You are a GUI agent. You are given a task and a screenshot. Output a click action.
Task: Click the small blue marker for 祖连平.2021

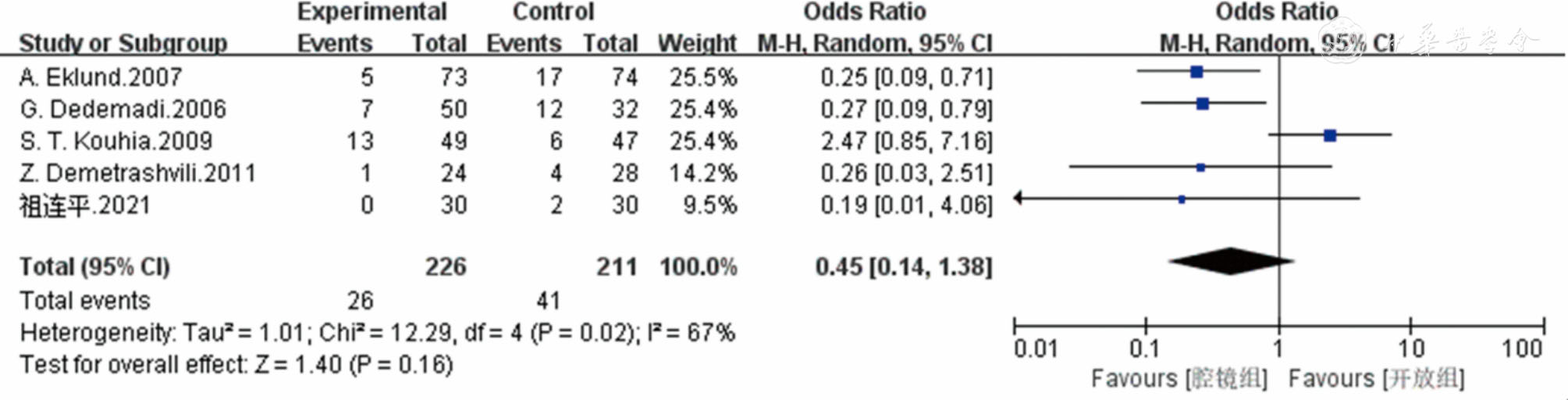[x=1182, y=200]
